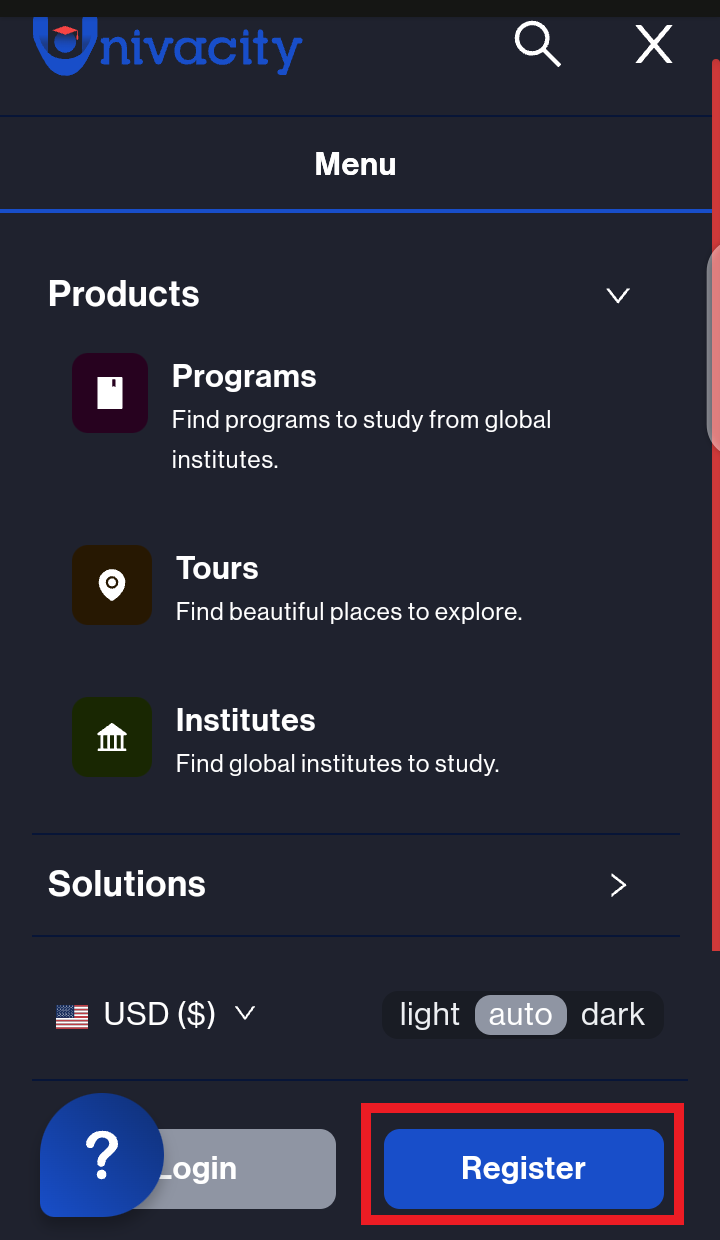The image size is (720, 1240).
Task: Set theme to auto
Action: (520, 1014)
